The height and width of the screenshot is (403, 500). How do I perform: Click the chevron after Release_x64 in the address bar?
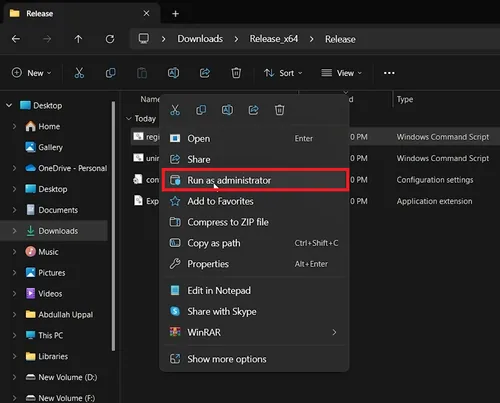tap(311, 39)
